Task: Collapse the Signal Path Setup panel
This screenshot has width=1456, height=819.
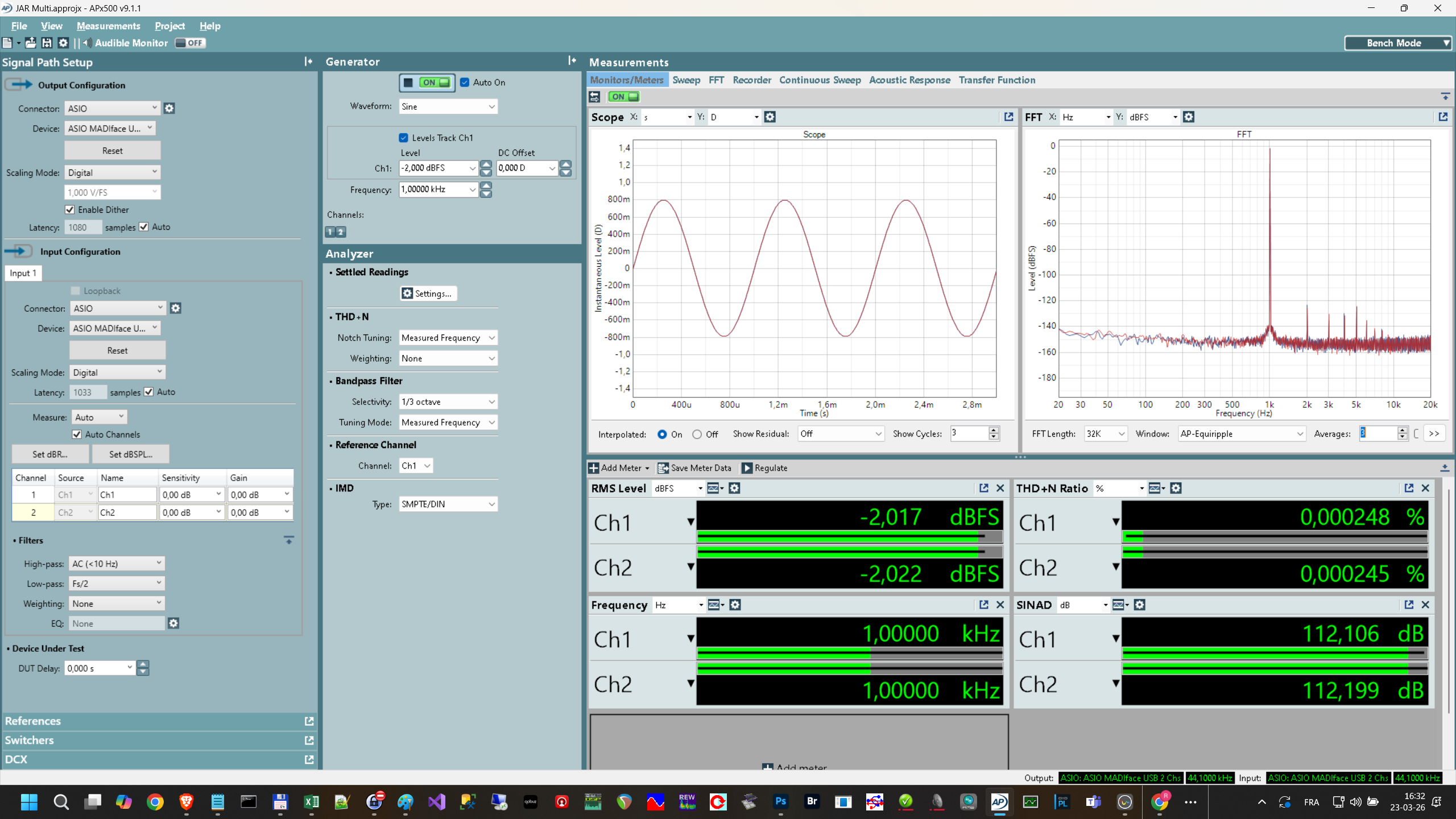Action: pos(308,61)
